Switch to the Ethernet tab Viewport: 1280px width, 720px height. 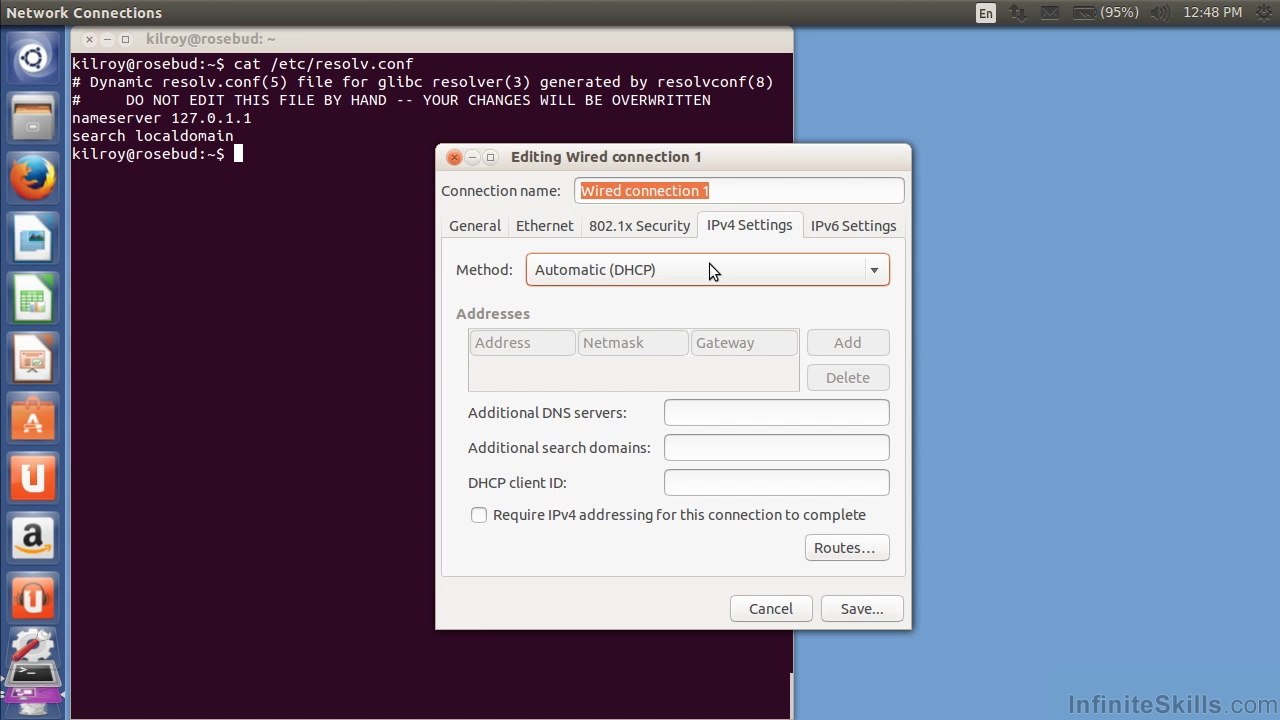[545, 226]
